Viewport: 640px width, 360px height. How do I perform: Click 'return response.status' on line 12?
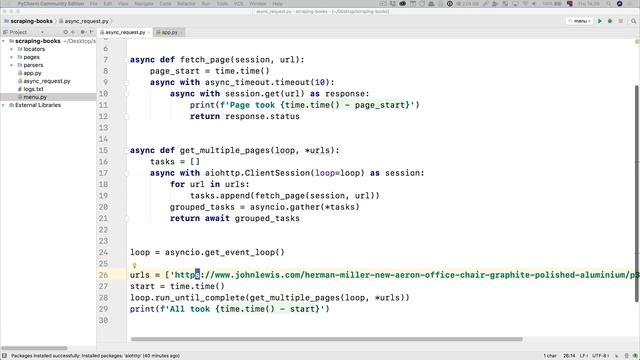coord(244,116)
